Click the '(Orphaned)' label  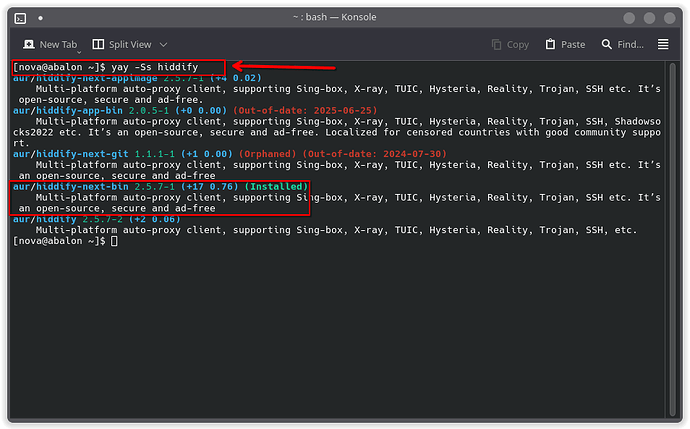pos(268,154)
